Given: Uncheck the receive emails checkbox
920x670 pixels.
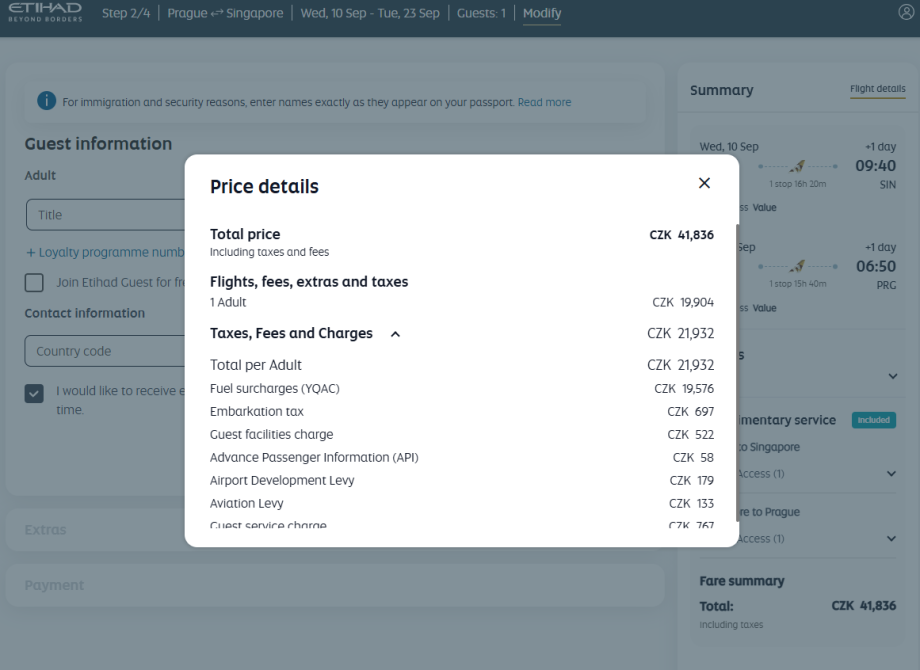Looking at the screenshot, I should coord(34,393).
